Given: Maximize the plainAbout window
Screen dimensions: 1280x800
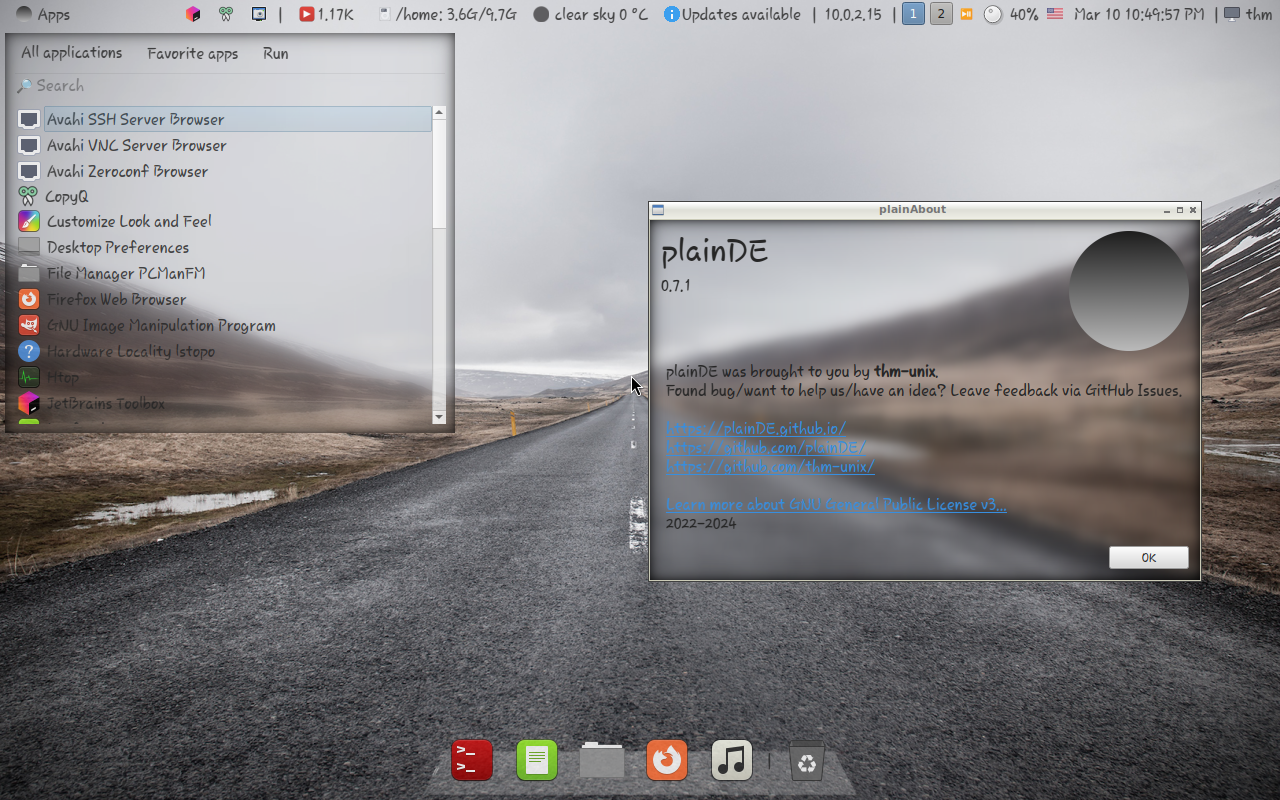Looking at the screenshot, I should pos(1180,210).
